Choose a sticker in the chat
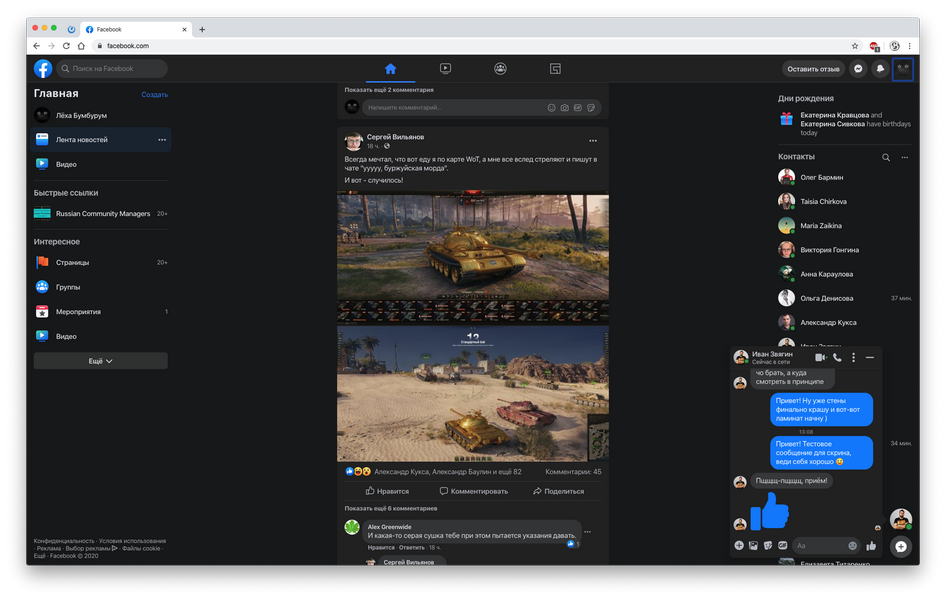Image resolution: width=946 pixels, height=600 pixels. point(768,546)
